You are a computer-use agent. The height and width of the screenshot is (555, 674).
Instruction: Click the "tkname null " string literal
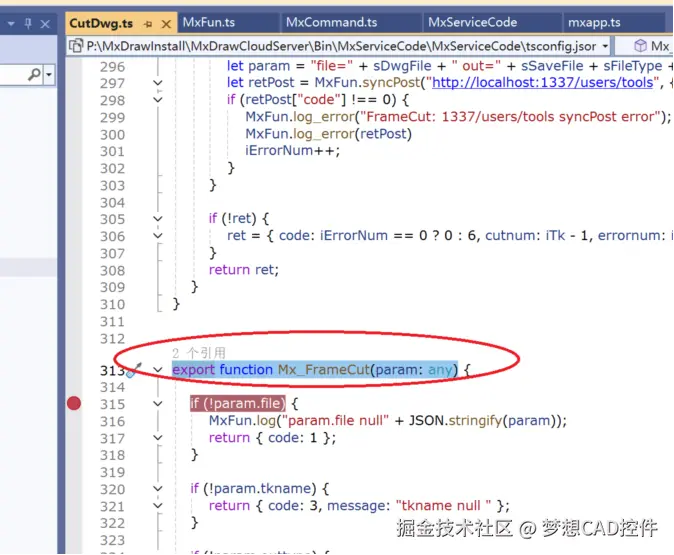click(x=443, y=506)
